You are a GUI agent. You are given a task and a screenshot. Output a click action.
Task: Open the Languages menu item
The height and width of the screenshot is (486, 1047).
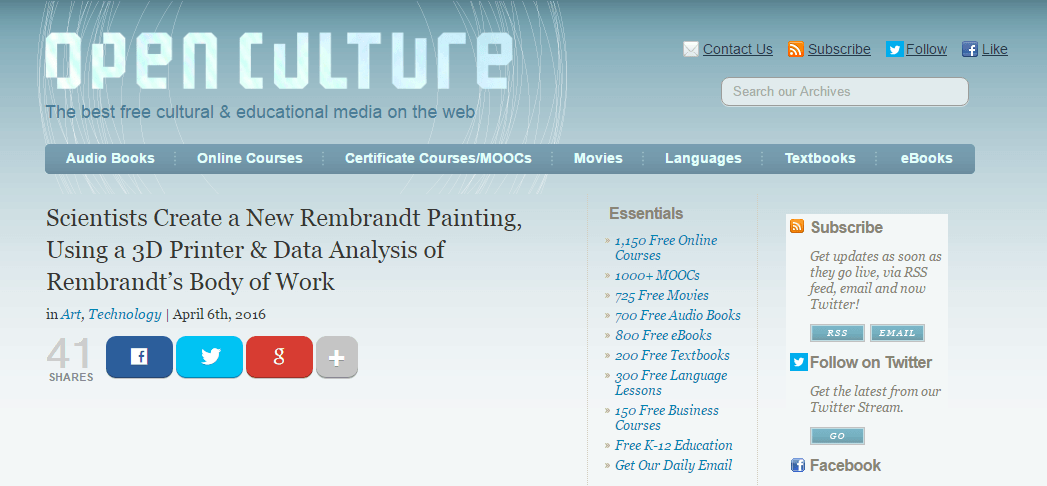coord(703,158)
